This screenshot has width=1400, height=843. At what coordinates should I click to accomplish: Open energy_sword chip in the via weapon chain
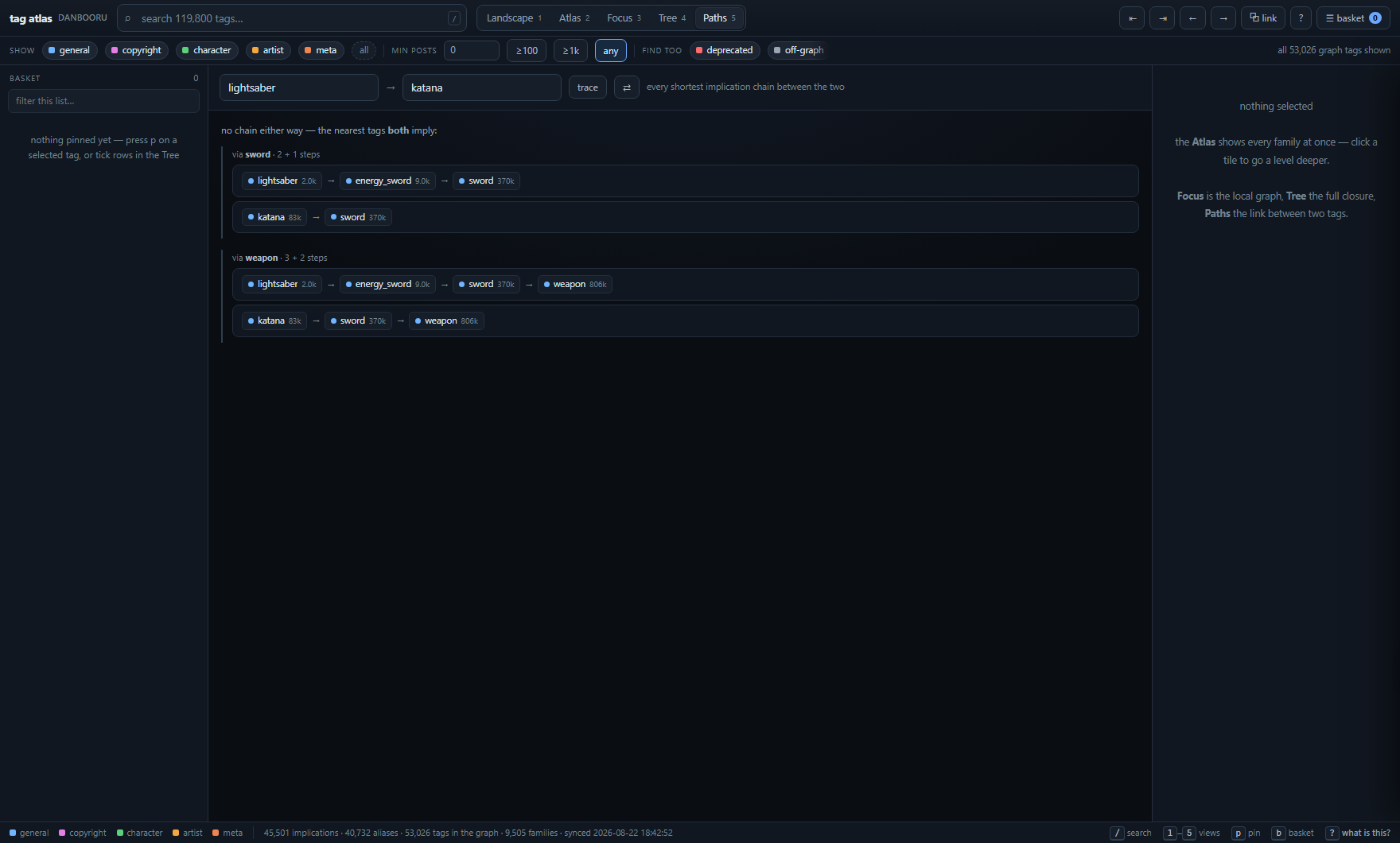click(387, 285)
